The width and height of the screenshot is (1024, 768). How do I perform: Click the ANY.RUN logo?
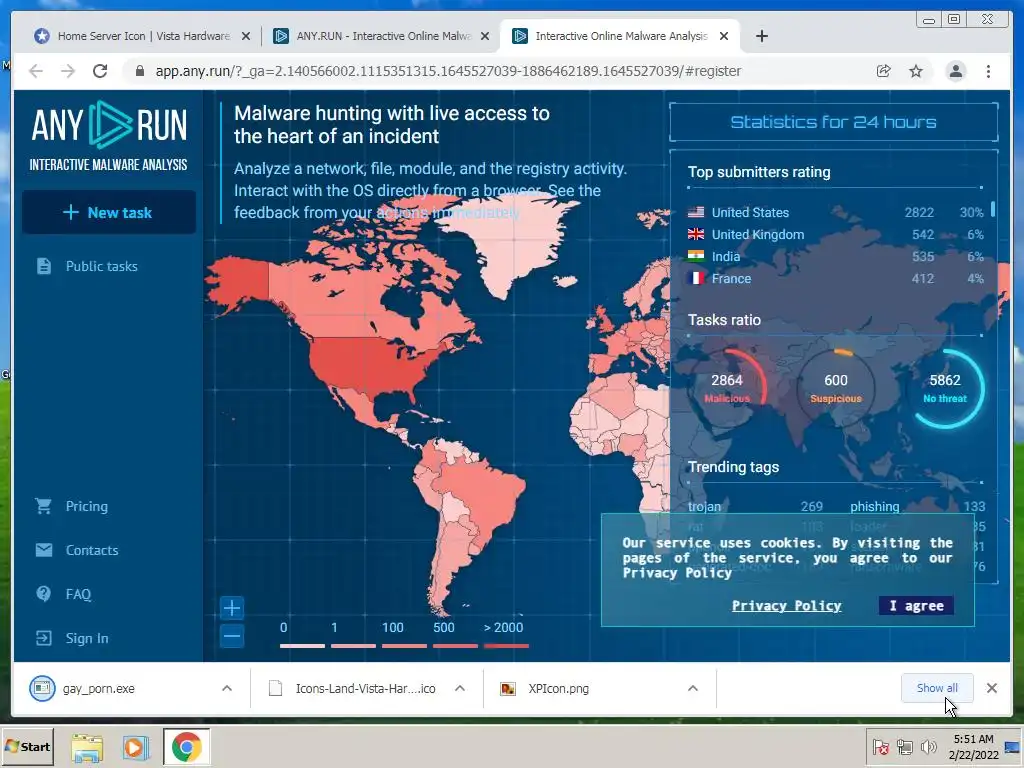tap(108, 136)
